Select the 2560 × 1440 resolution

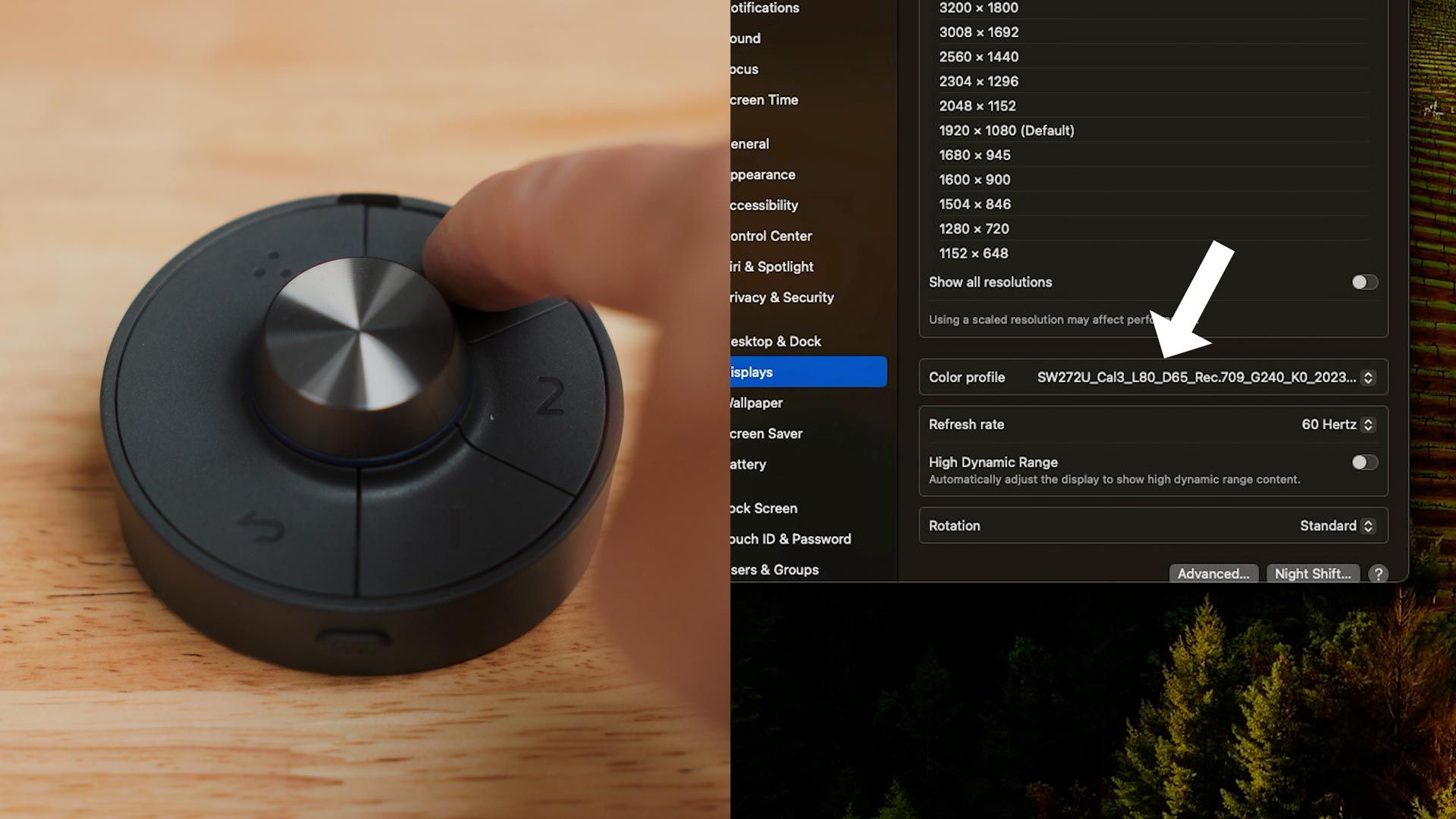(x=978, y=56)
